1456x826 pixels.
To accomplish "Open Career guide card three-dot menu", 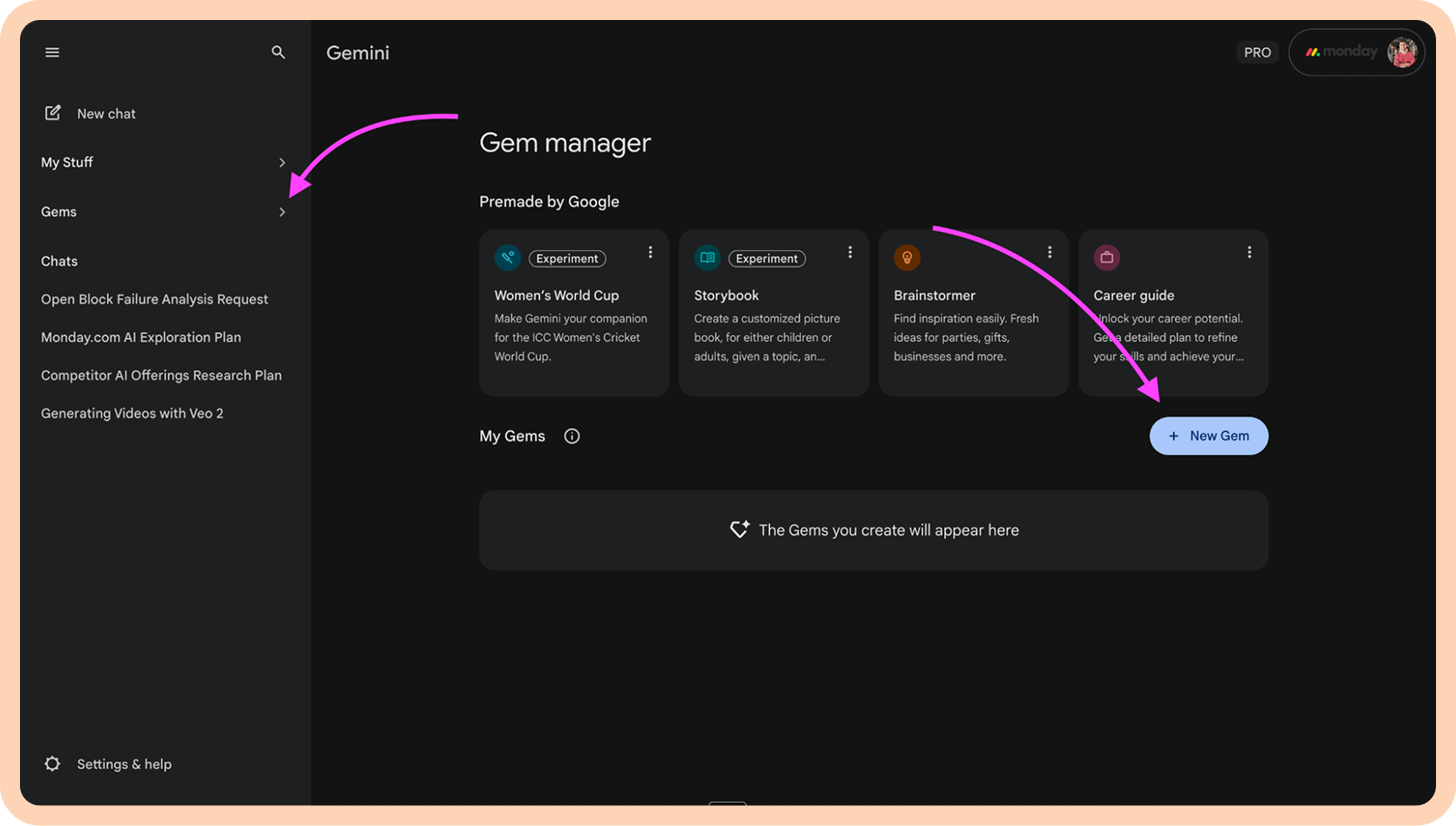I will pos(1249,252).
